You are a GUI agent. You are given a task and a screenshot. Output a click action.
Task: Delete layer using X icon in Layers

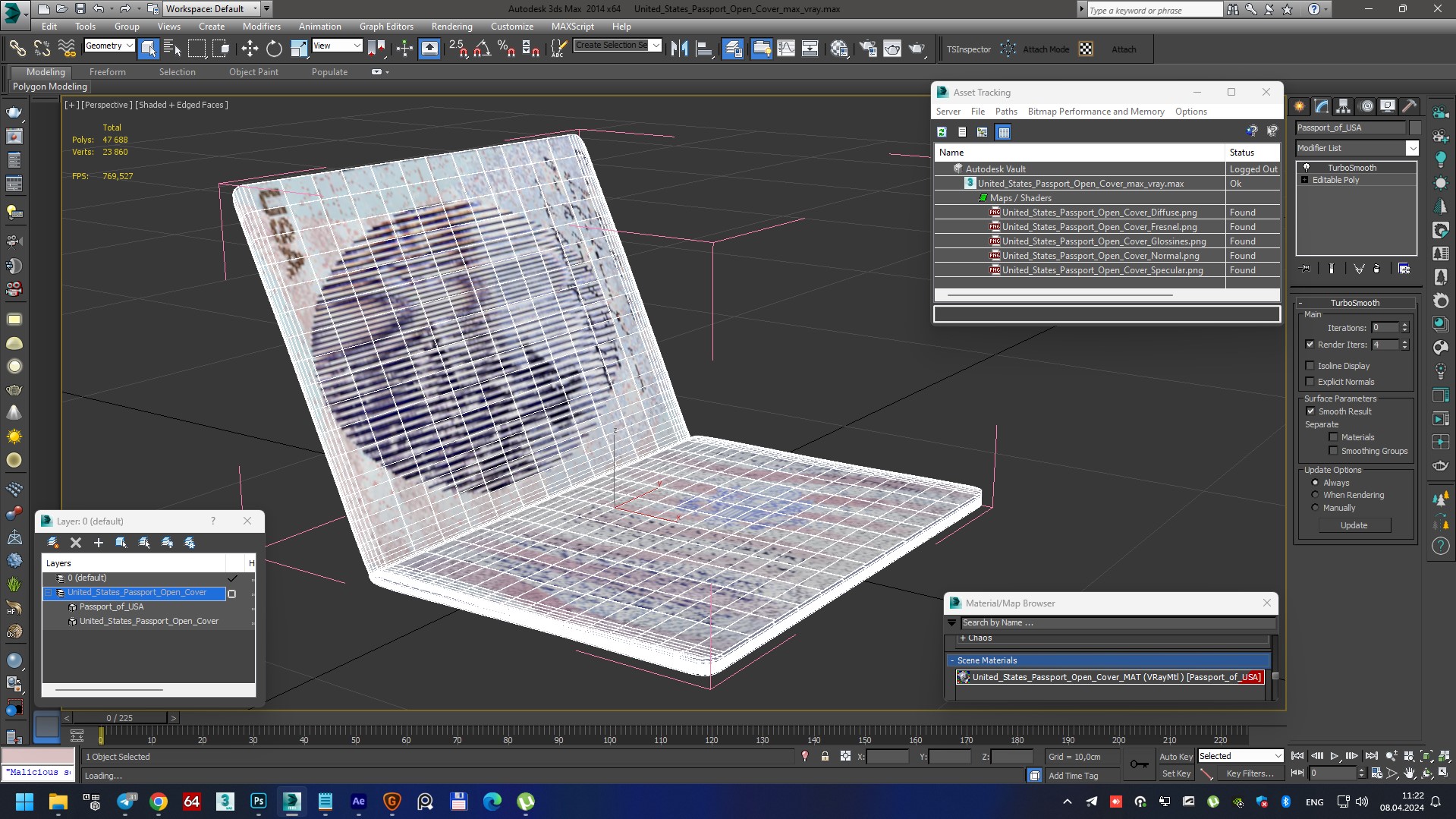tap(76, 543)
